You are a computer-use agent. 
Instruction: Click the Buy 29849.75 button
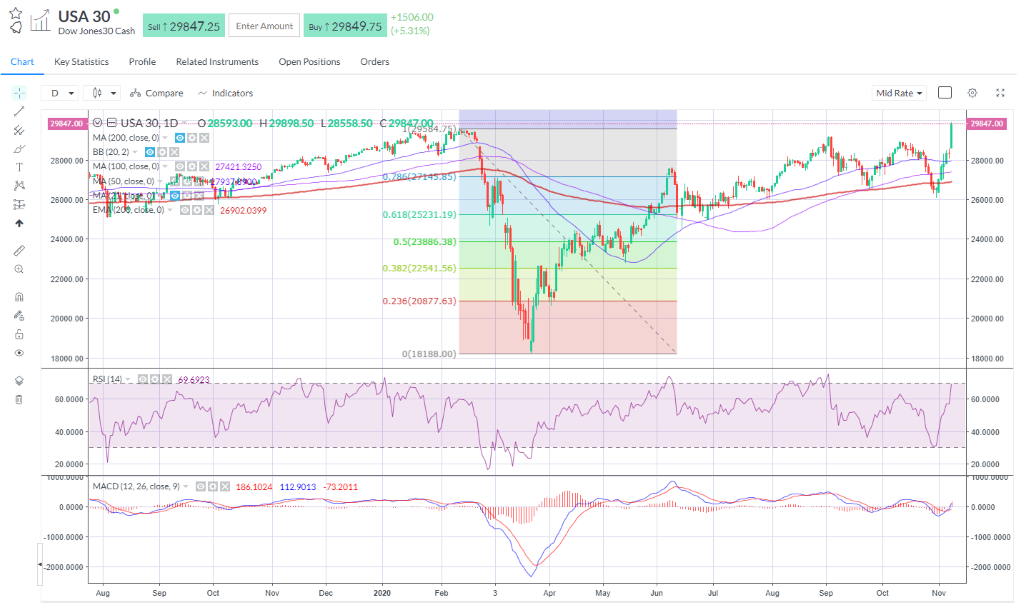point(344,27)
